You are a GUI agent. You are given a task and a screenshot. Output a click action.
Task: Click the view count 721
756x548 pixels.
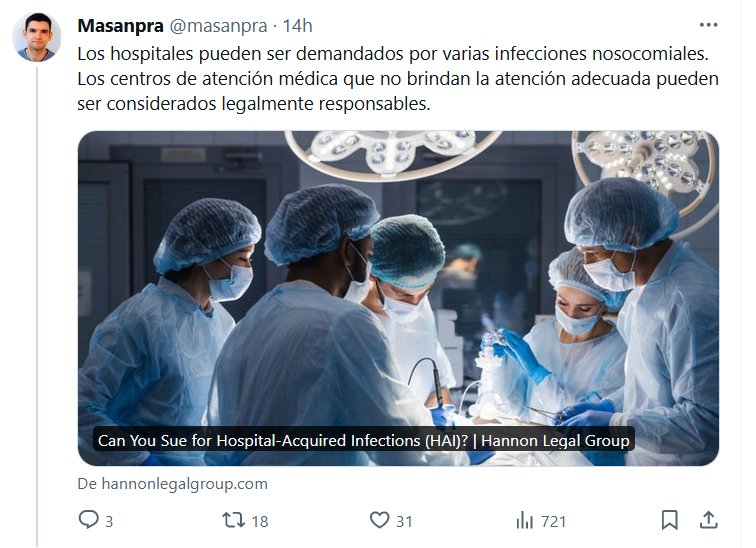pyautogui.click(x=554, y=521)
